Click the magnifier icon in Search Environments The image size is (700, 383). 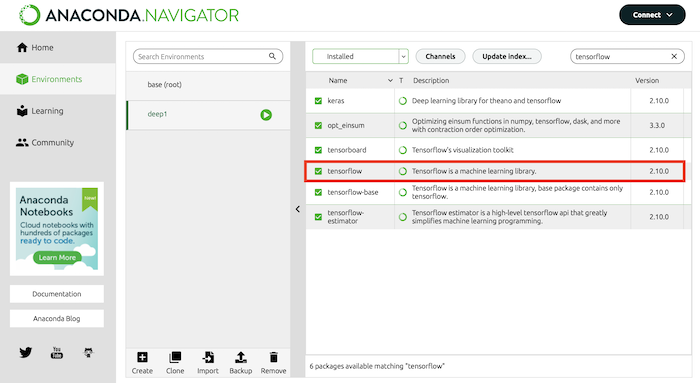click(x=272, y=56)
